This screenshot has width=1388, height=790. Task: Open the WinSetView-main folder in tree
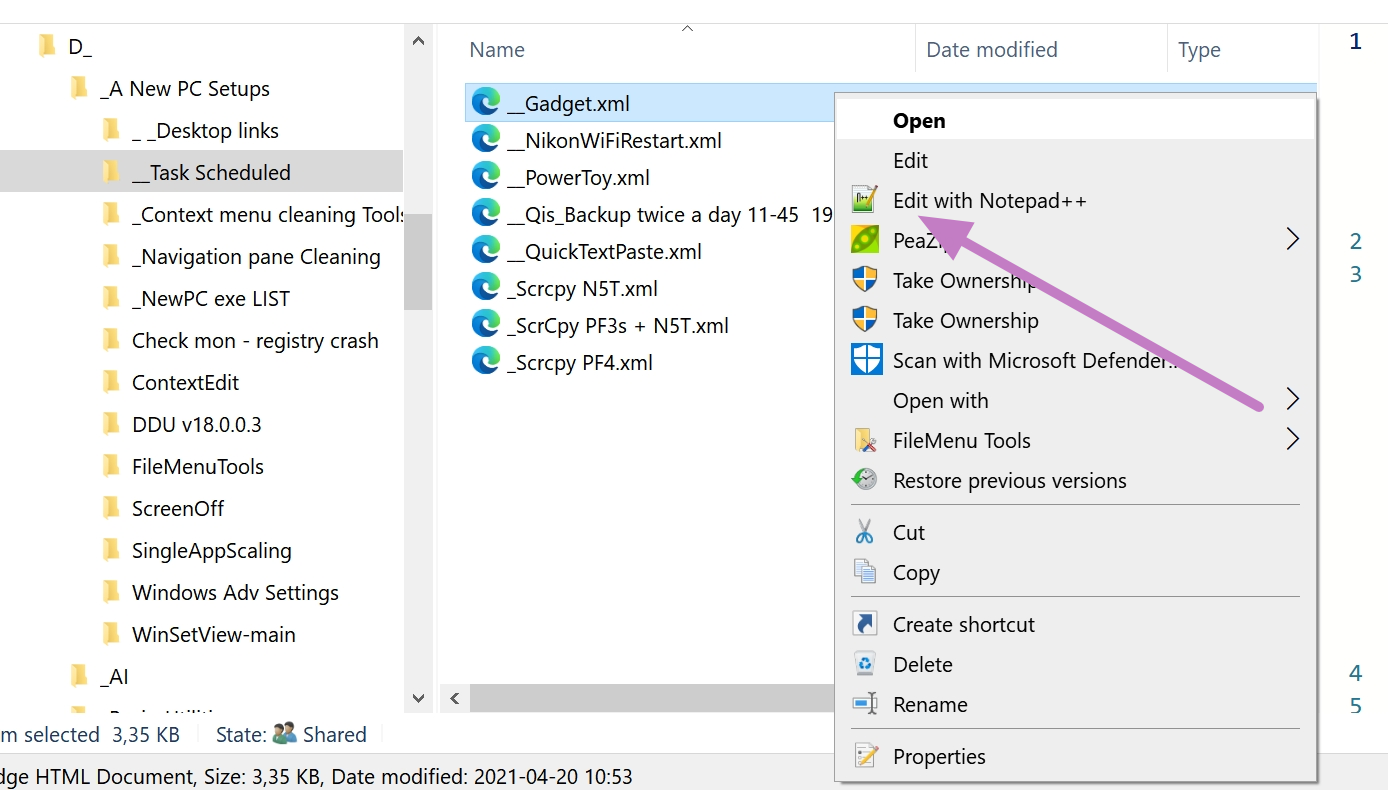(213, 634)
